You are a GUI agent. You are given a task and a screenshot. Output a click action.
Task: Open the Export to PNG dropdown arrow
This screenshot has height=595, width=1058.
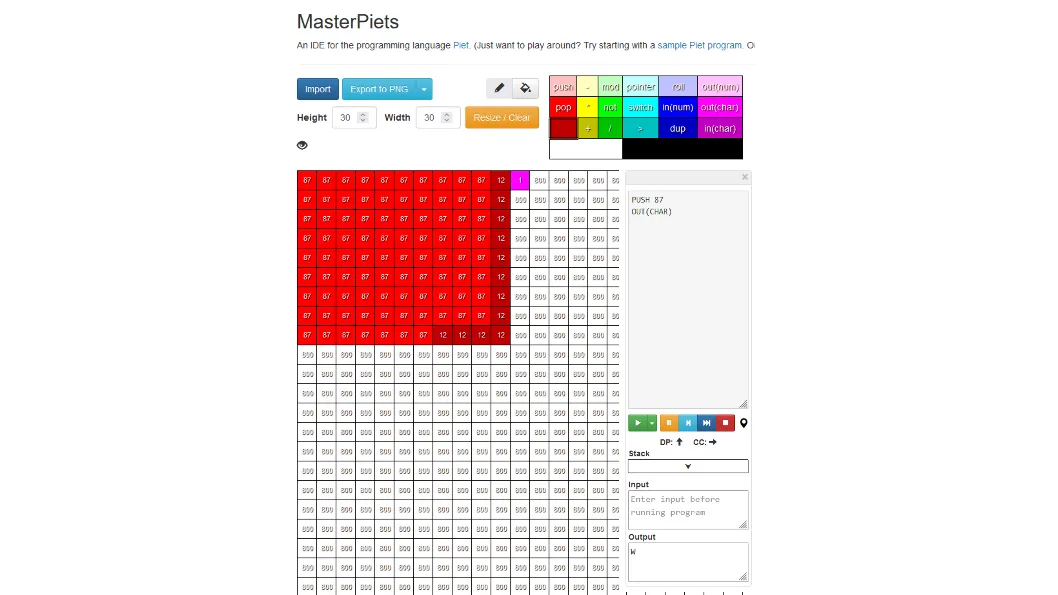pyautogui.click(x=424, y=89)
